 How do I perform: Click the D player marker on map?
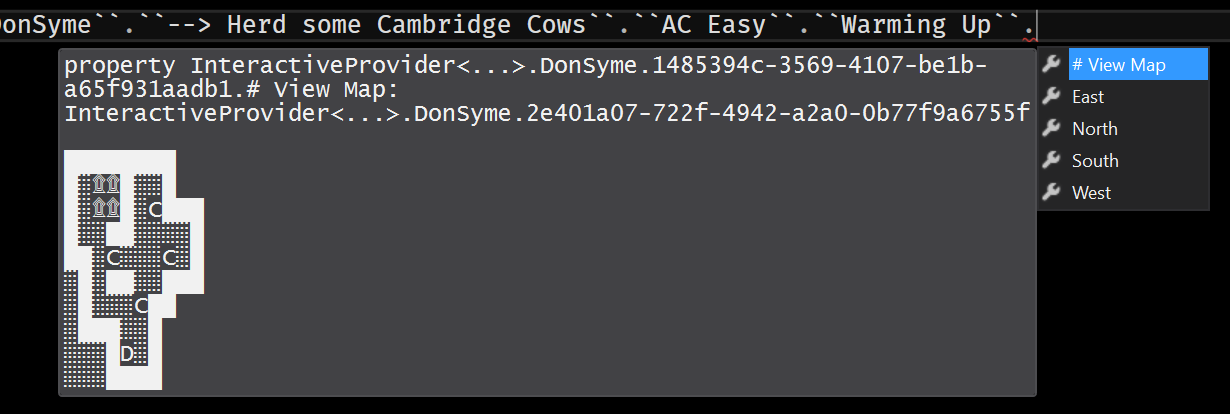coord(127,353)
